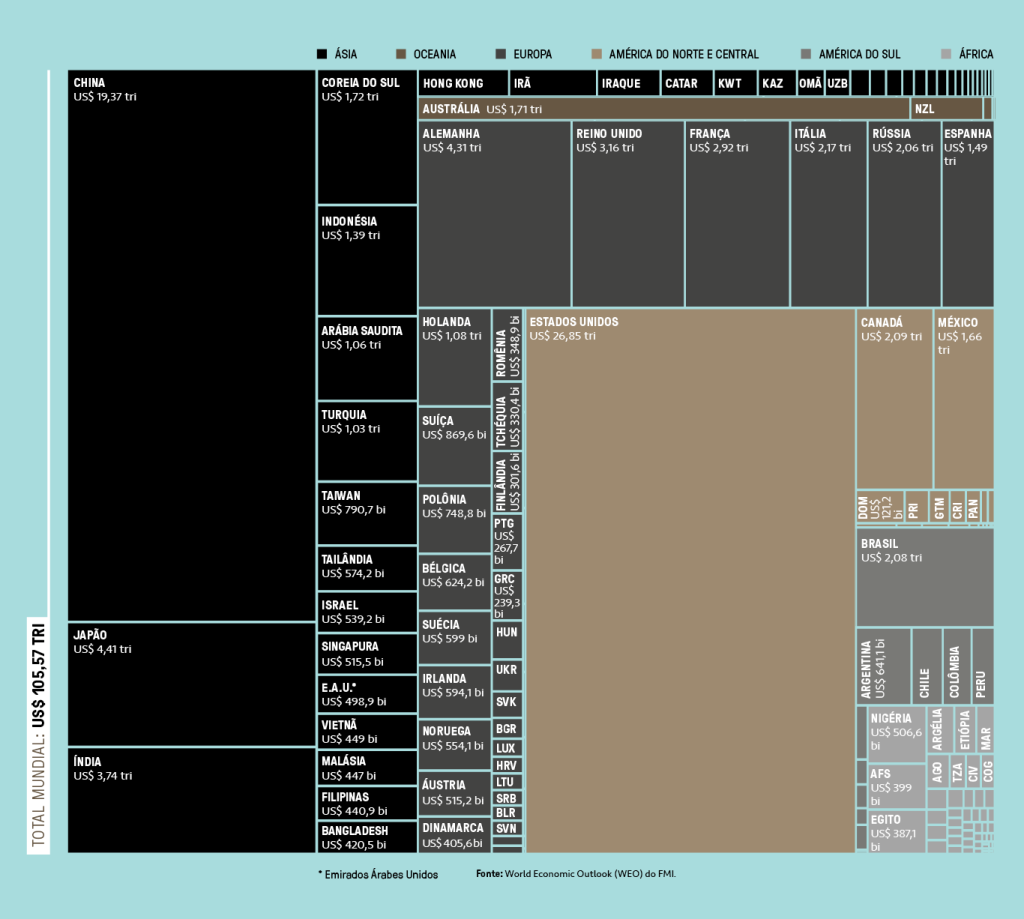Click the Itália block
Image resolution: width=1024 pixels, height=919 pixels.
(x=828, y=214)
